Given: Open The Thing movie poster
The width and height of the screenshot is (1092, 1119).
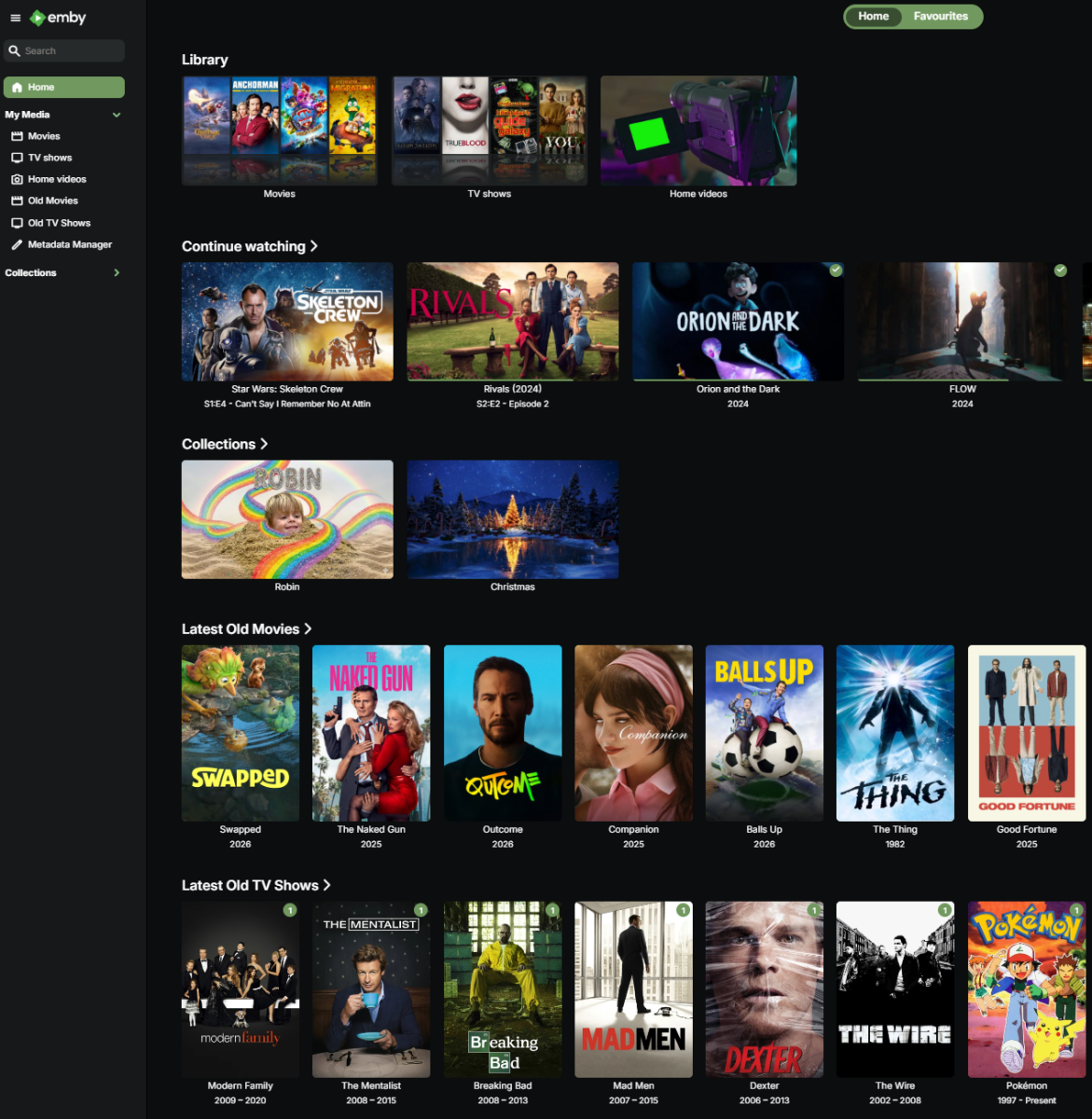Looking at the screenshot, I should coord(895,733).
